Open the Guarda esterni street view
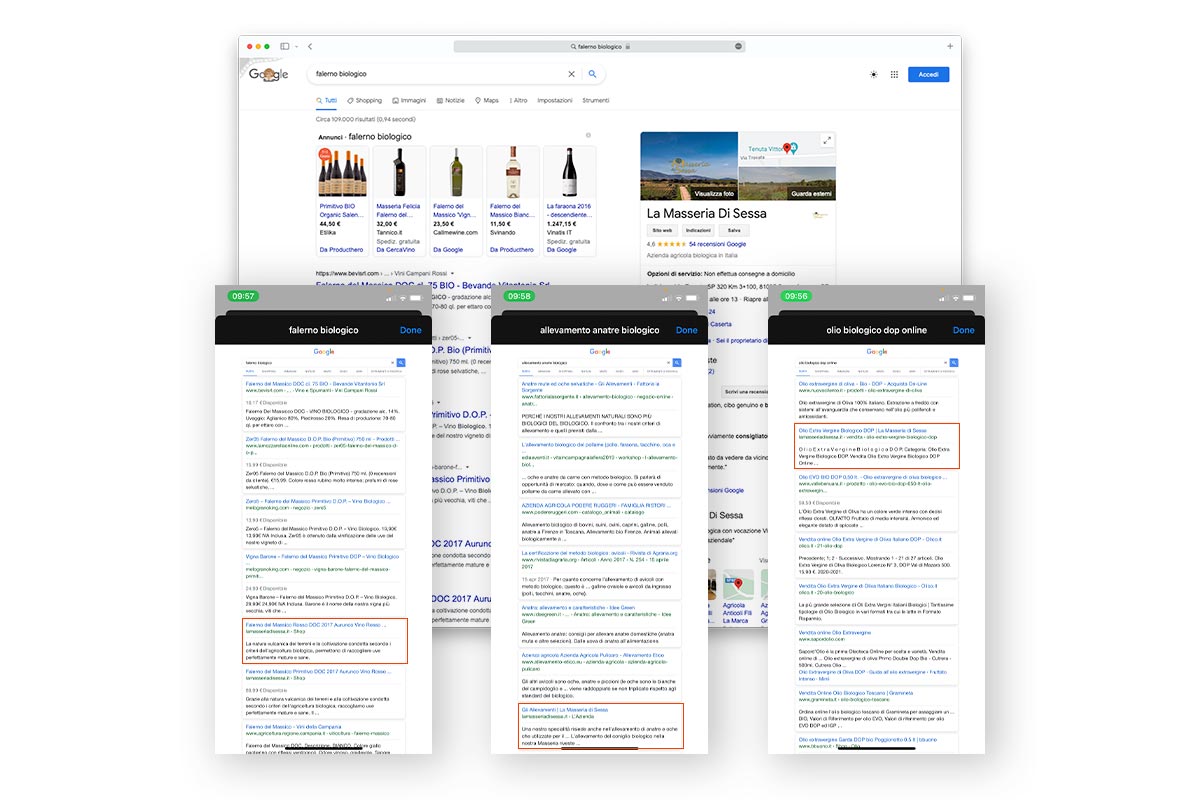 coord(812,193)
